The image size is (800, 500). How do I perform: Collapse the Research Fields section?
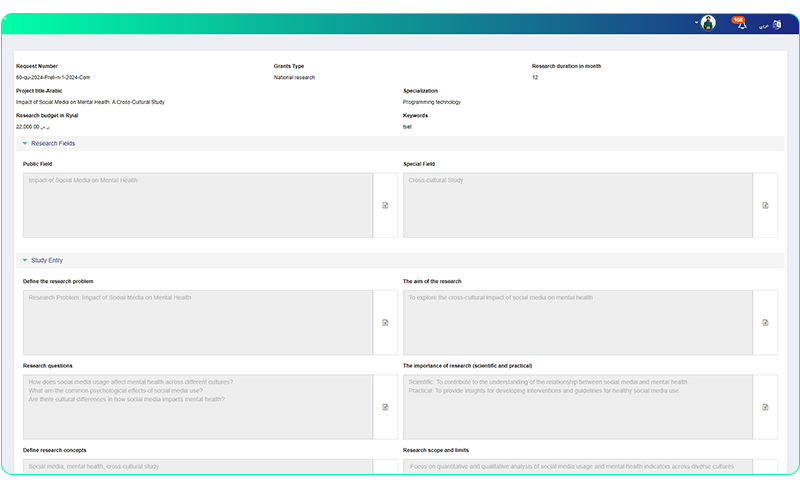[25, 144]
